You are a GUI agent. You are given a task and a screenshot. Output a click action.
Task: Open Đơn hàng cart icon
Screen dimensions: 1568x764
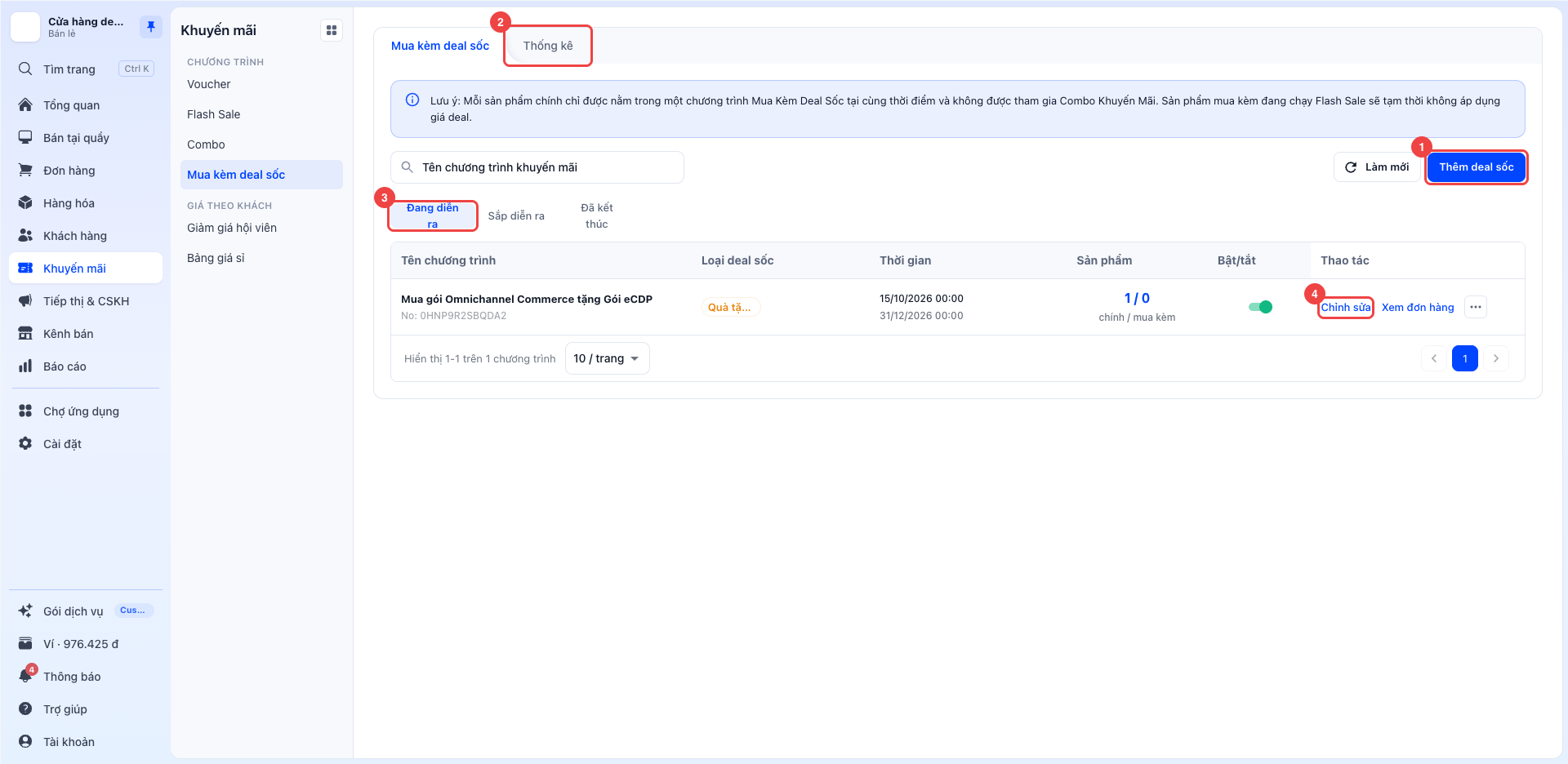[25, 170]
